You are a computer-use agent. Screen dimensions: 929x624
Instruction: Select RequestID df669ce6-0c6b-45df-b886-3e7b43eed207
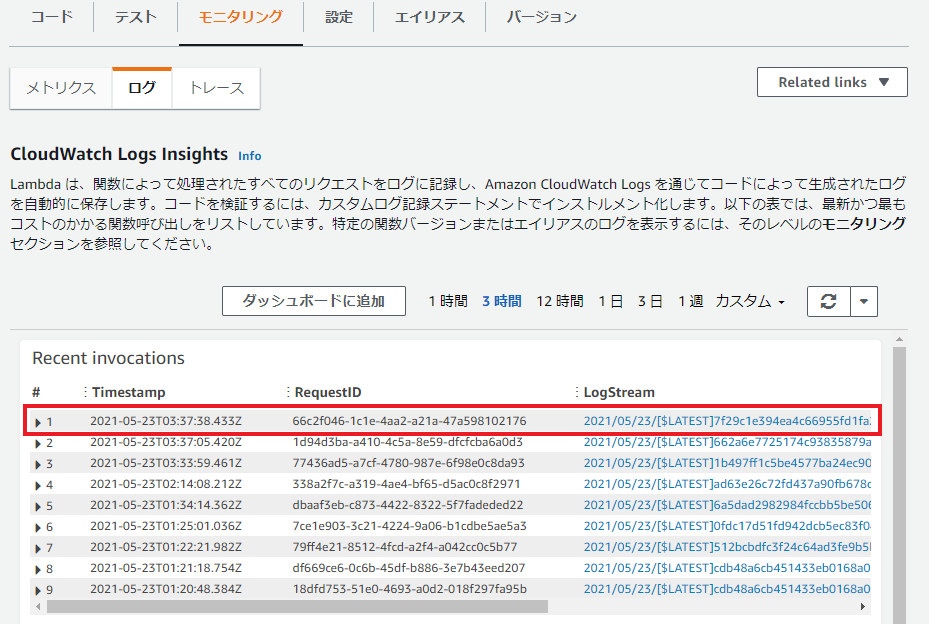pos(409,568)
